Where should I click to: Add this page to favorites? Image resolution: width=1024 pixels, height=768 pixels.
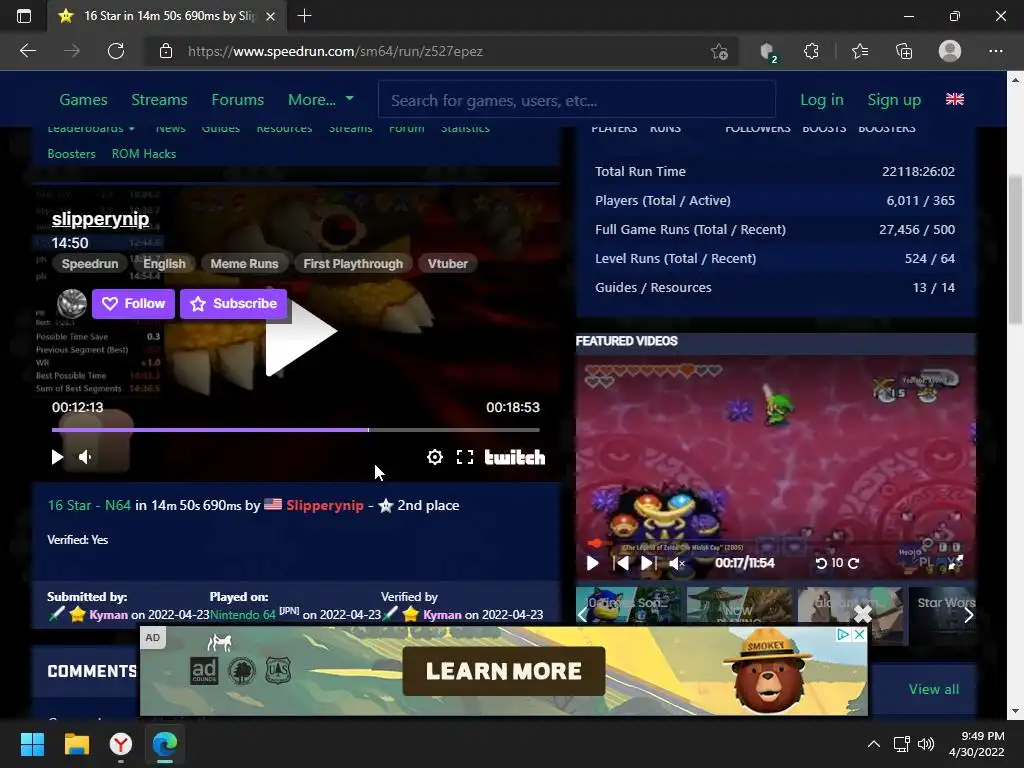point(719,51)
